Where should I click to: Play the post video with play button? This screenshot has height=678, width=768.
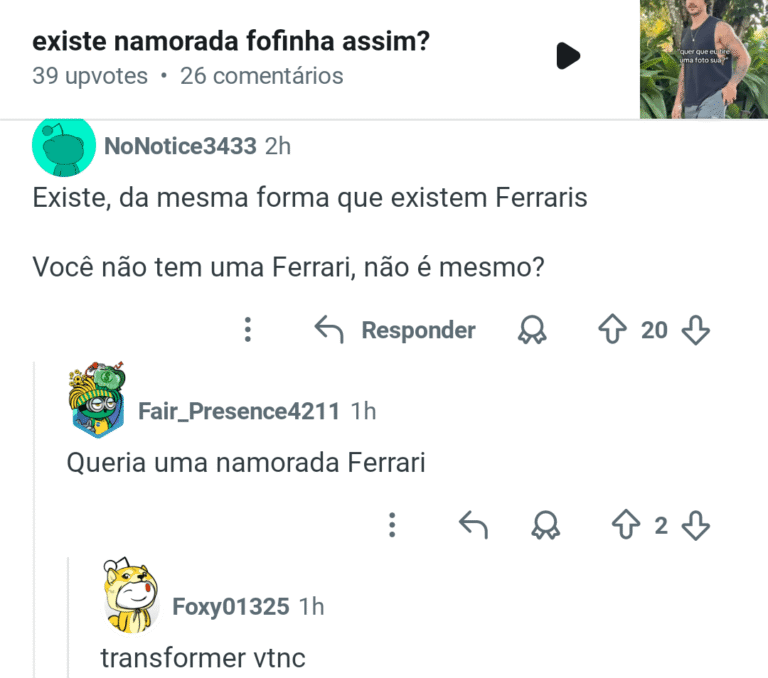(x=568, y=56)
